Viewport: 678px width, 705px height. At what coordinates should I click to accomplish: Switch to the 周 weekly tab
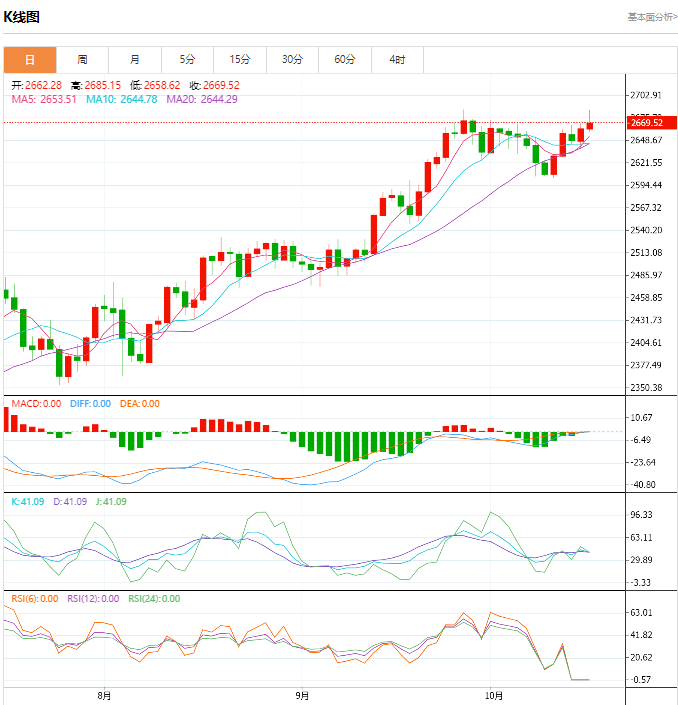click(x=82, y=60)
